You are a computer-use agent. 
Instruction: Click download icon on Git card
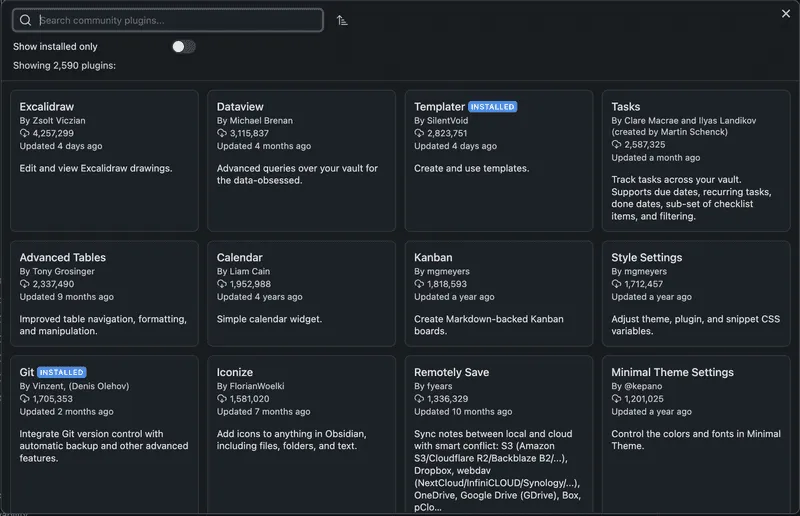pos(24,399)
